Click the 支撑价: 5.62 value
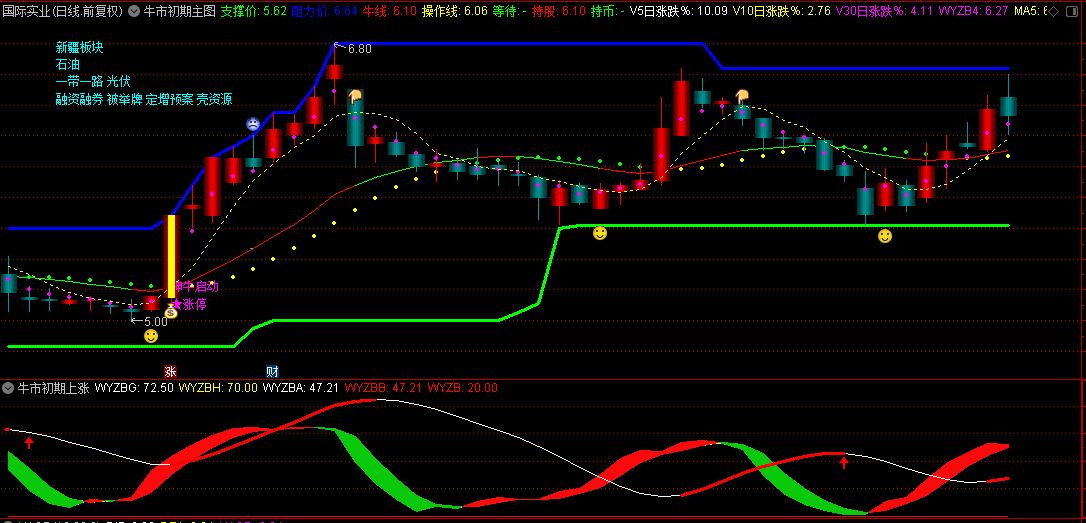The image size is (1086, 523). click(254, 11)
